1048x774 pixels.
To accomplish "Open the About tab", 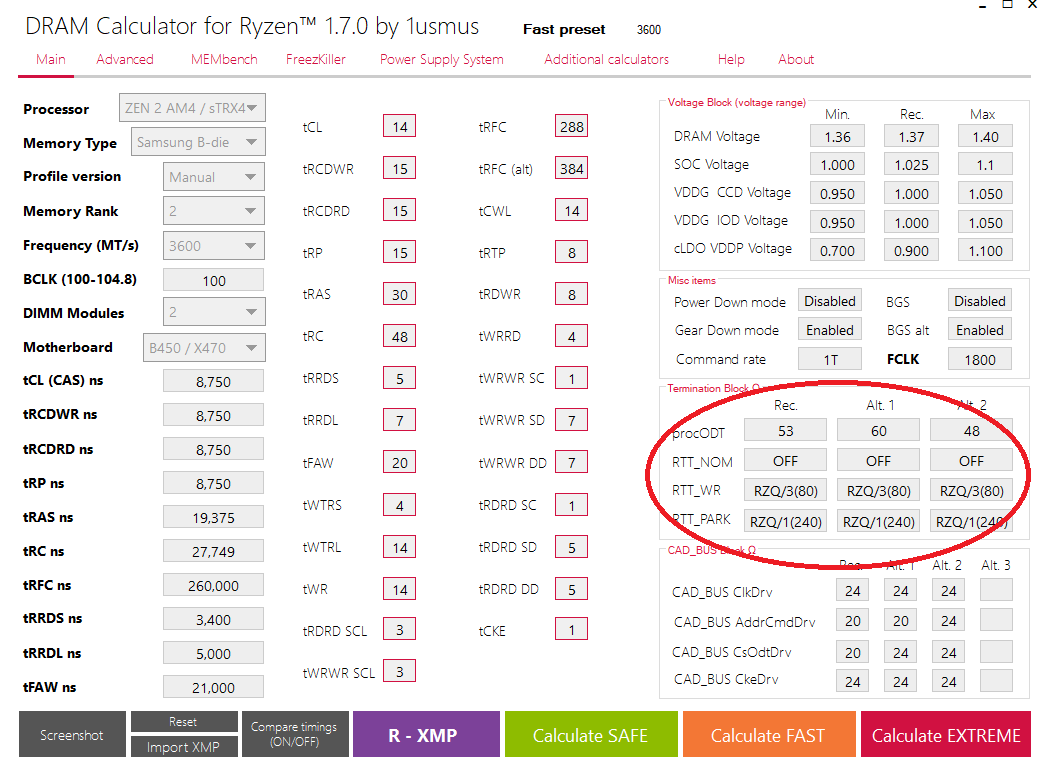I will pos(796,59).
